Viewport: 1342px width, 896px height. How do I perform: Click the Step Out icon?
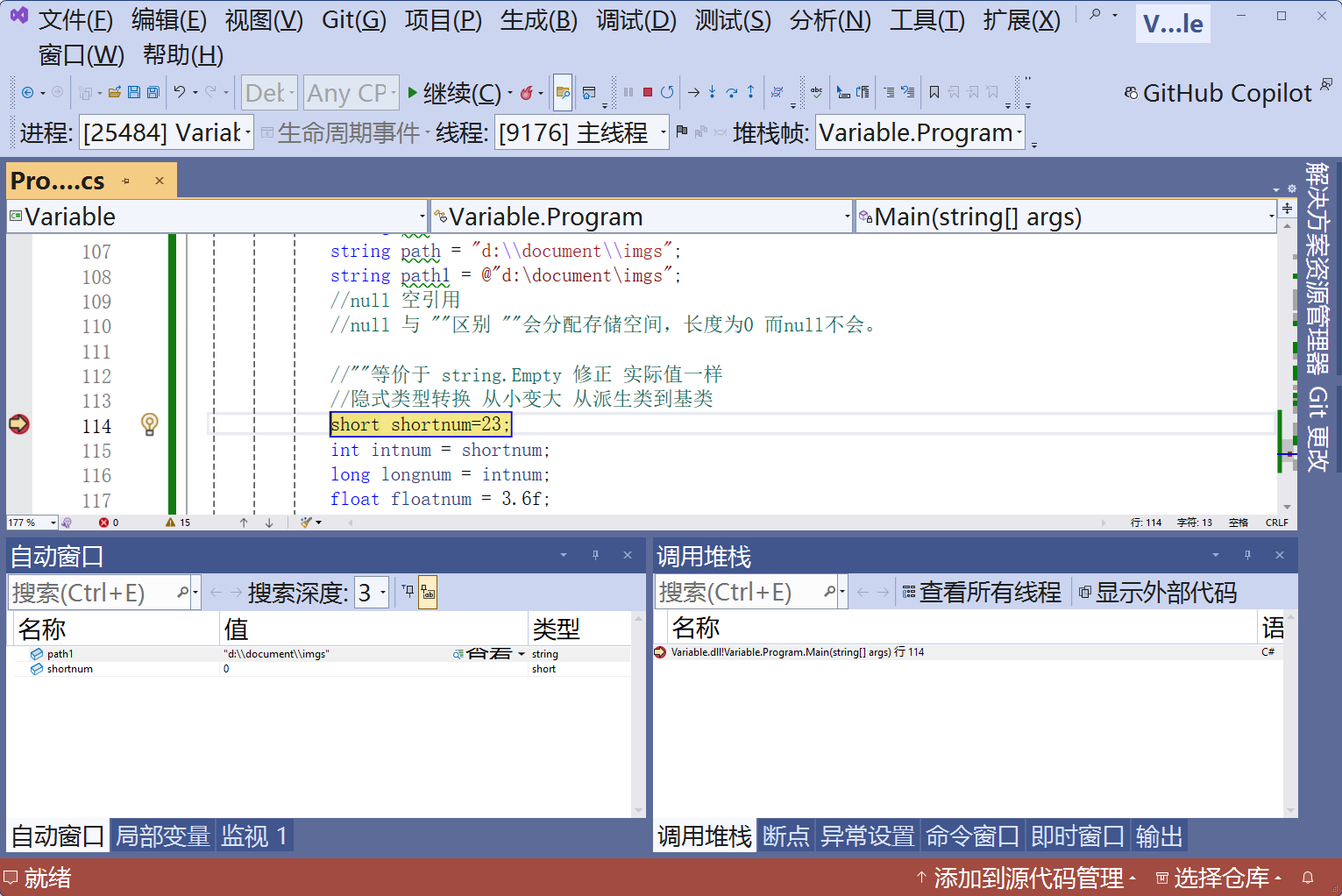point(750,92)
